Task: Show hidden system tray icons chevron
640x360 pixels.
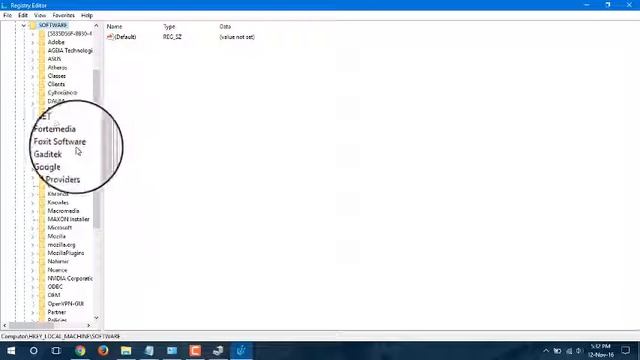Action: (x=546, y=351)
